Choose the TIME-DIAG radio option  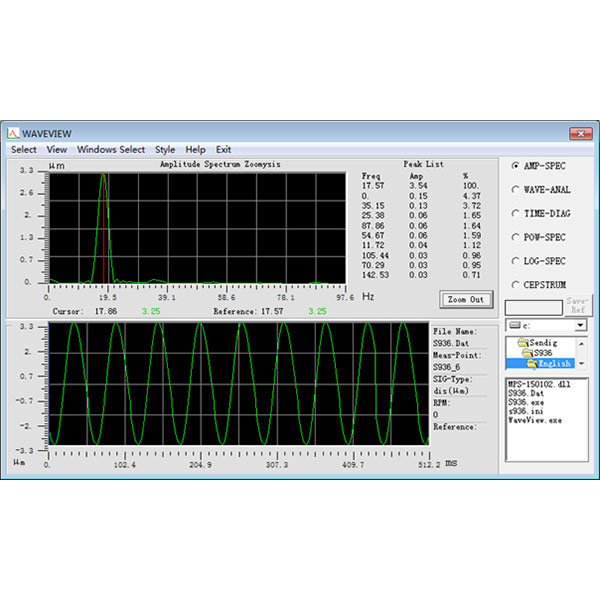[x=515, y=213]
